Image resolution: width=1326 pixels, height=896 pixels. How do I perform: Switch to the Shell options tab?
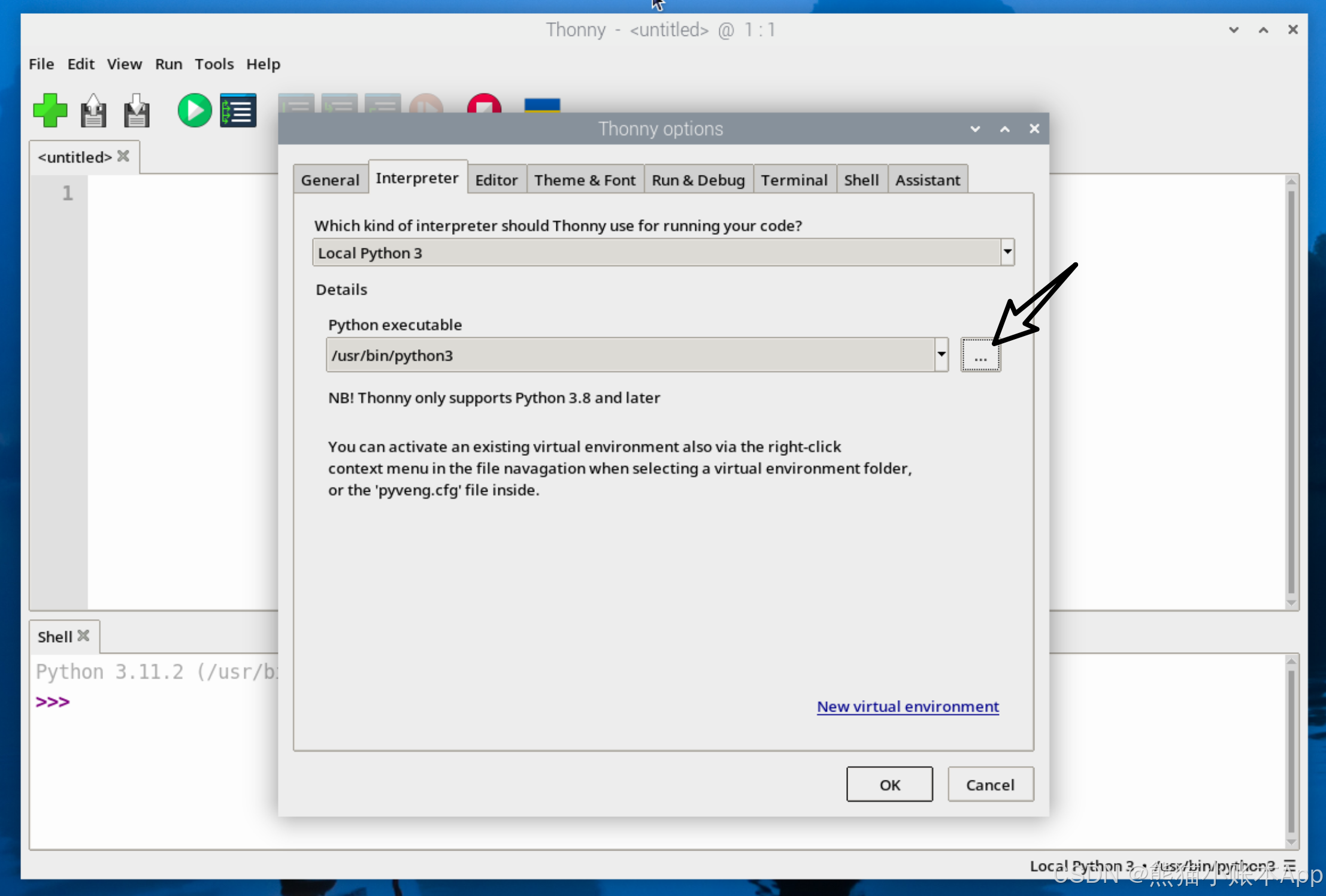pos(862,180)
